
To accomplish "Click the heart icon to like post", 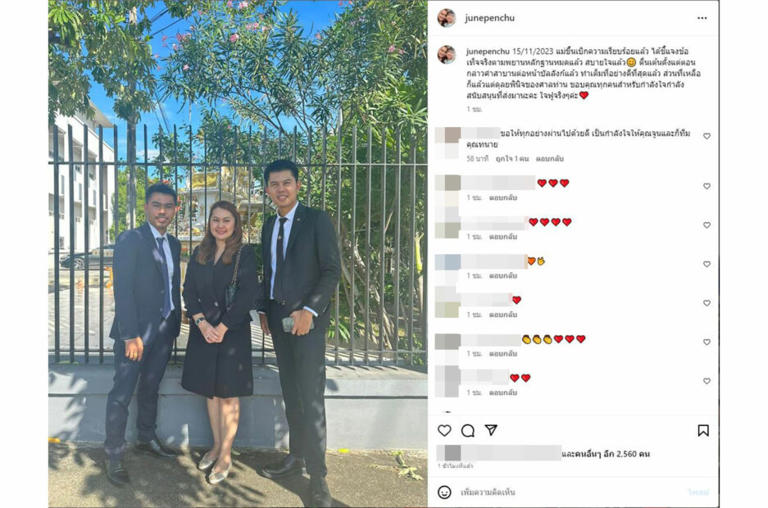I will pyautogui.click(x=444, y=431).
